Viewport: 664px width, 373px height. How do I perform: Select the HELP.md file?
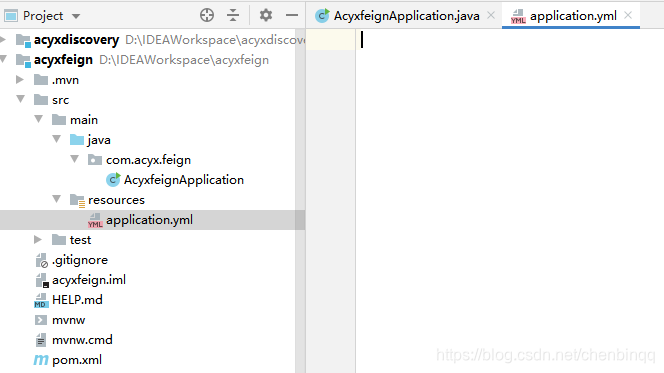coord(77,300)
